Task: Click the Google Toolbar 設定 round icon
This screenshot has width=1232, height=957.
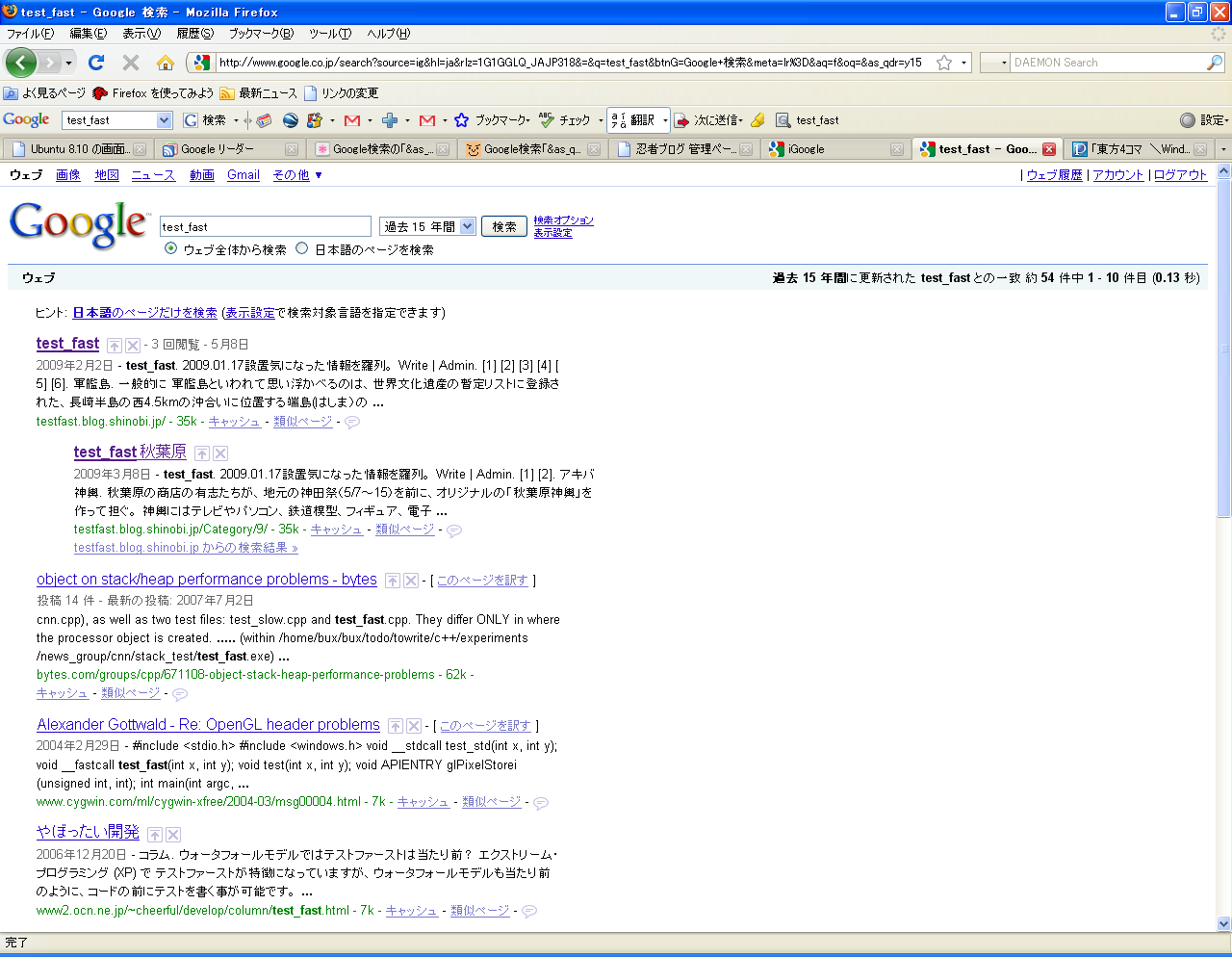Action: [1188, 120]
